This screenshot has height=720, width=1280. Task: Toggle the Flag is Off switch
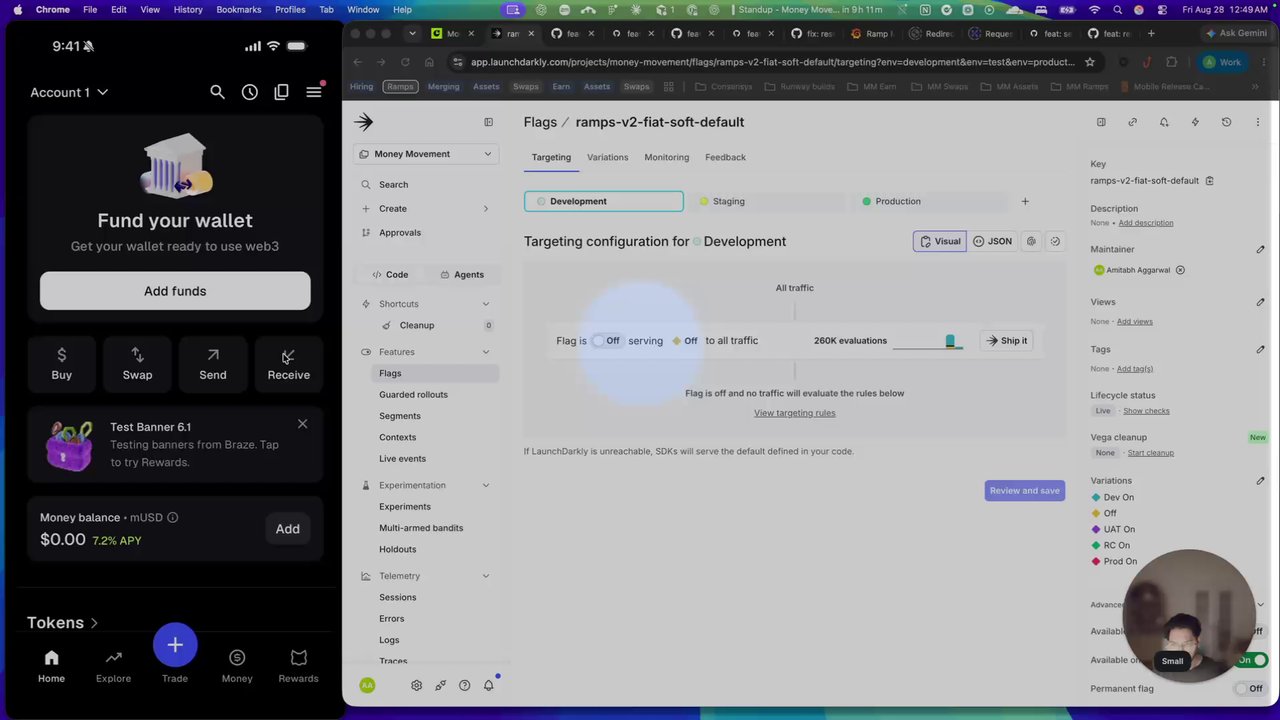(x=606, y=341)
